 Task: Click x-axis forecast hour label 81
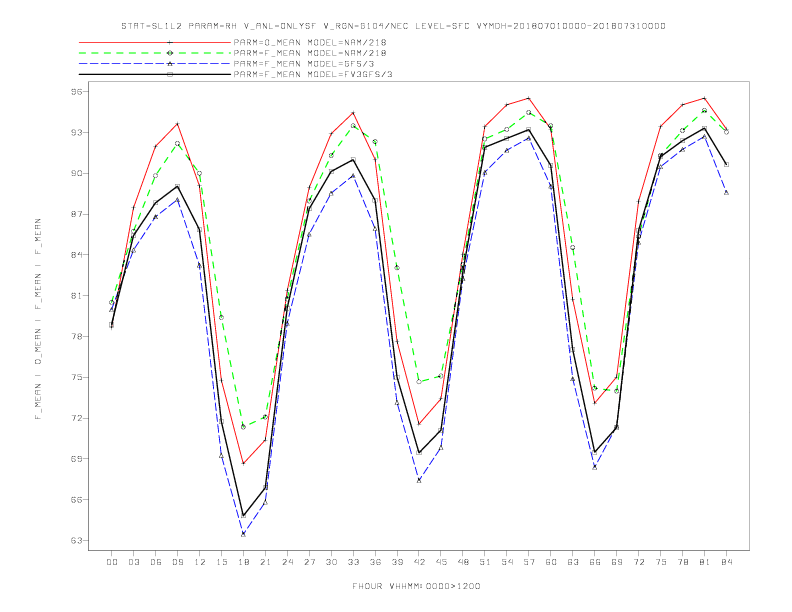(x=705, y=562)
